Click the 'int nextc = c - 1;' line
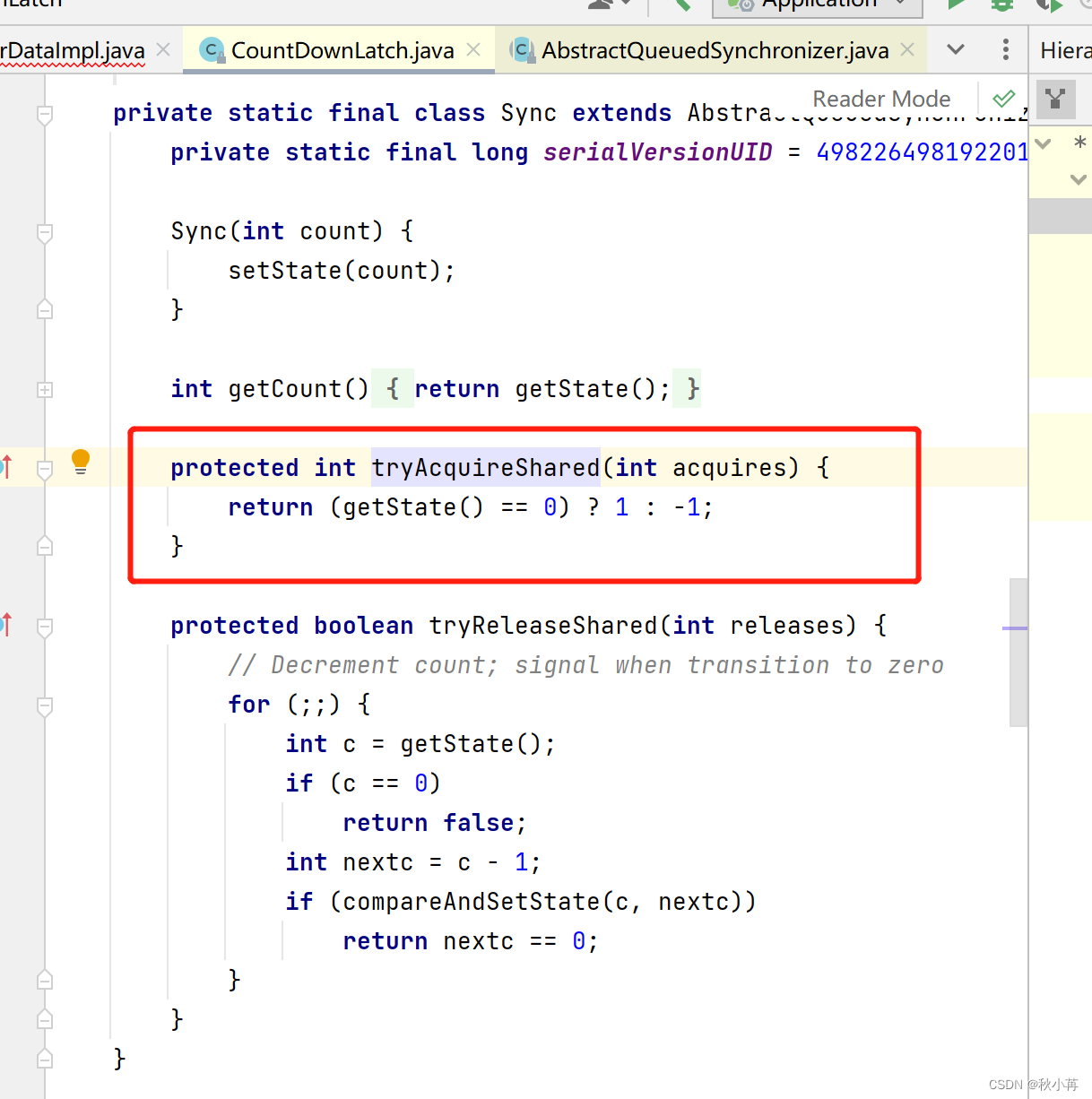Image resolution: width=1092 pixels, height=1099 pixels. coord(413,861)
